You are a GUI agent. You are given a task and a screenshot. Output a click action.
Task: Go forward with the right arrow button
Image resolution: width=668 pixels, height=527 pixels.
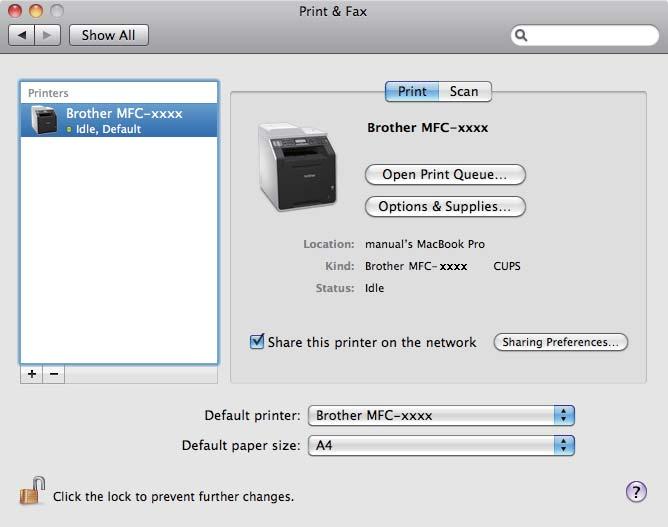(47, 35)
